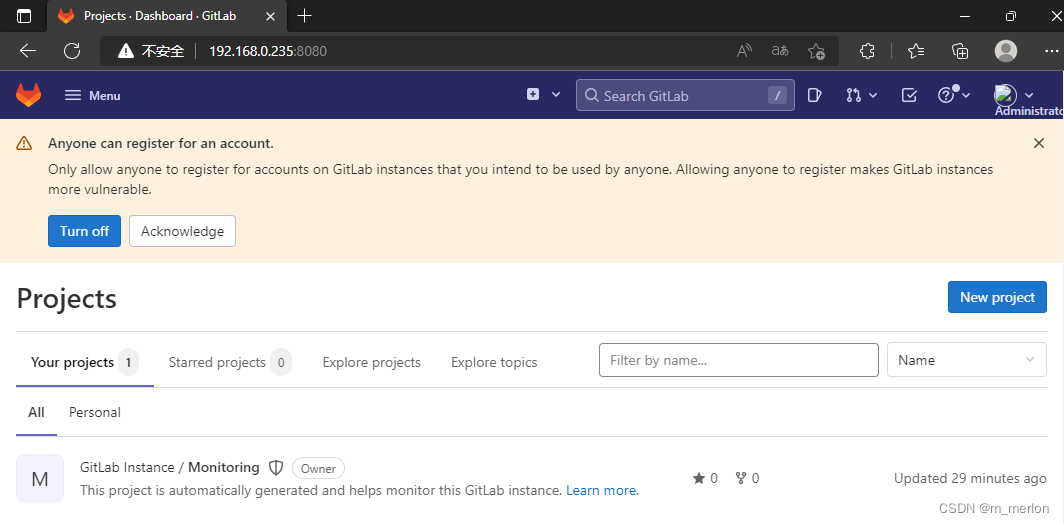Screen dimensions: 1064x524
Task: Open the Merge requests icon
Action: click(854, 96)
